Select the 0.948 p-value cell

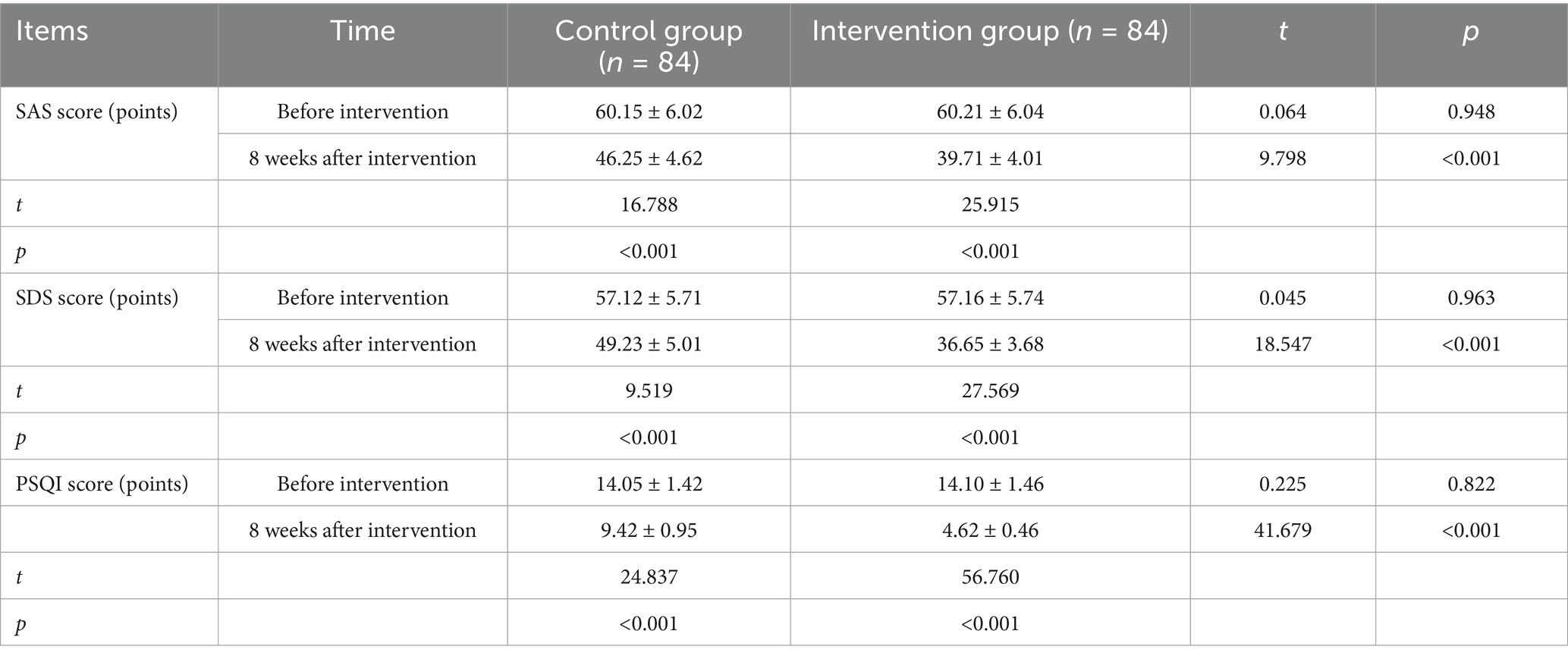click(x=1471, y=111)
